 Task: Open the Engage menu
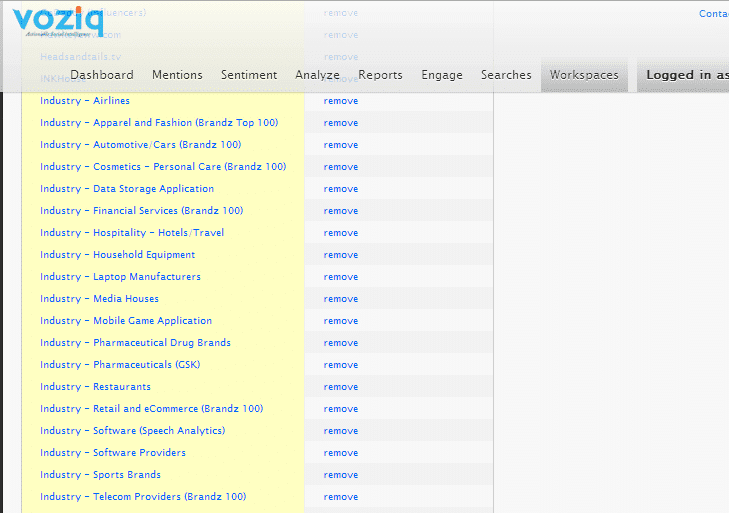pyautogui.click(x=442, y=75)
